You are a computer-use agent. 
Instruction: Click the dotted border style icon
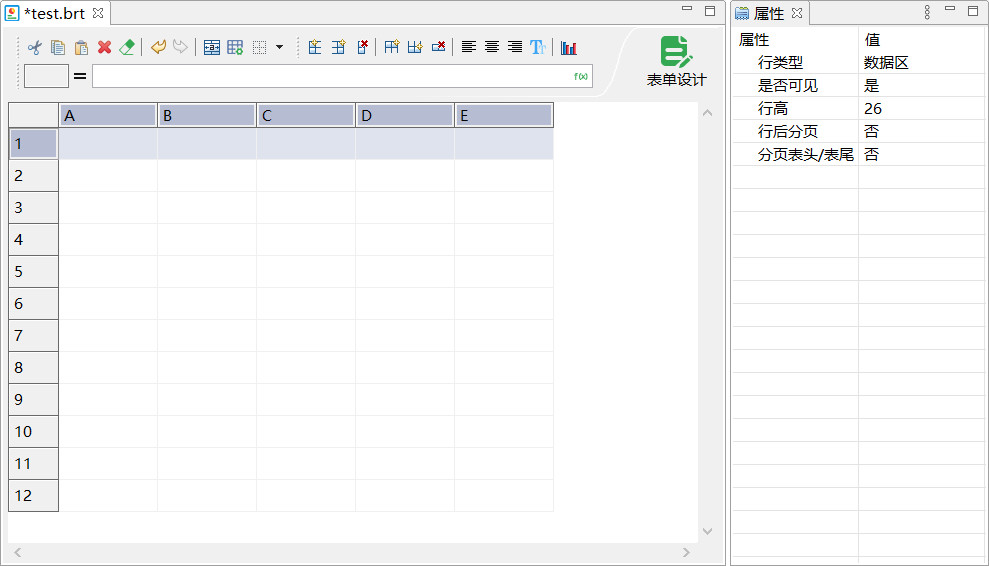tap(259, 47)
